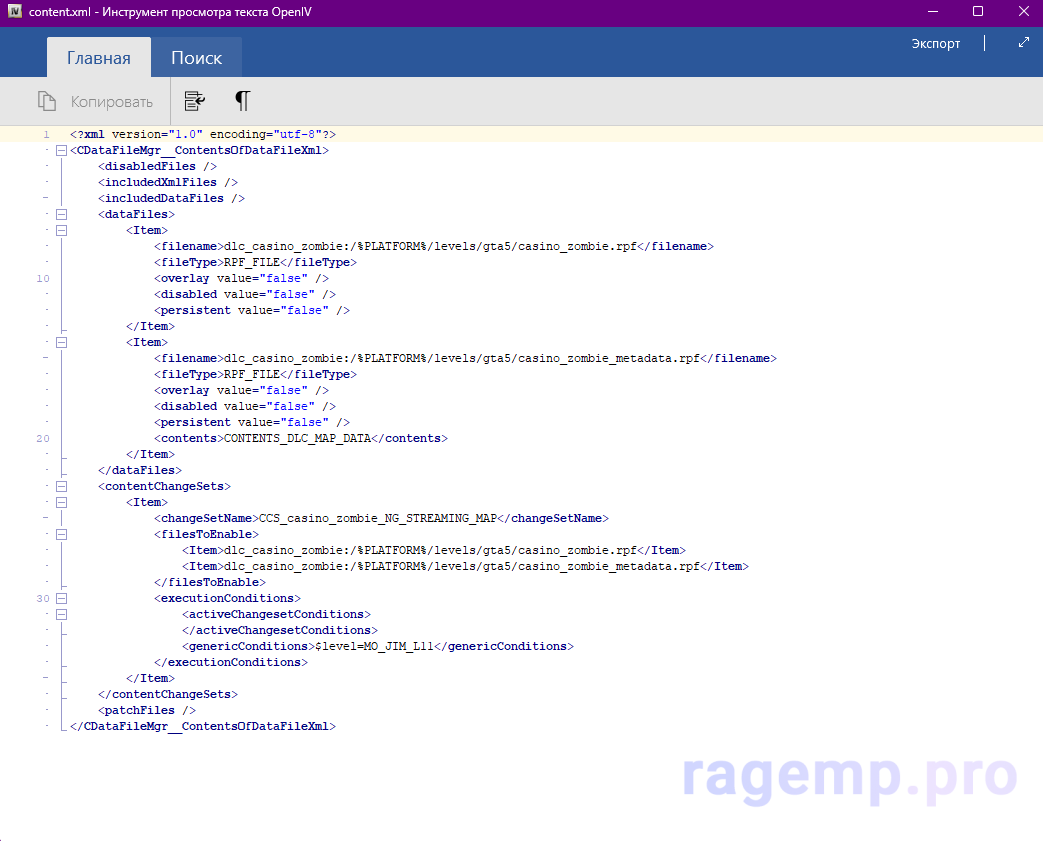Fold the executionConditions block

click(62, 598)
